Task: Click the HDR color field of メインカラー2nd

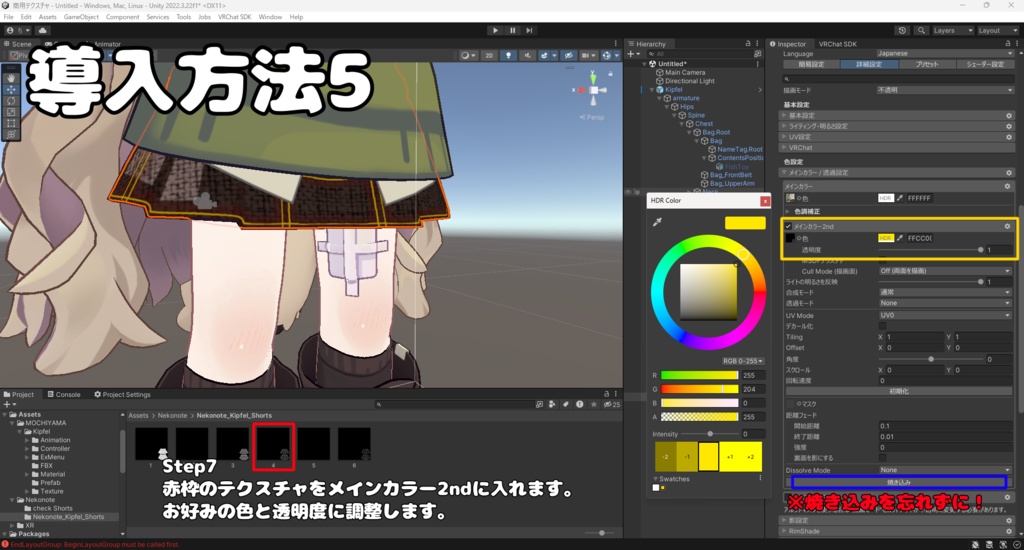Action: 886,238
